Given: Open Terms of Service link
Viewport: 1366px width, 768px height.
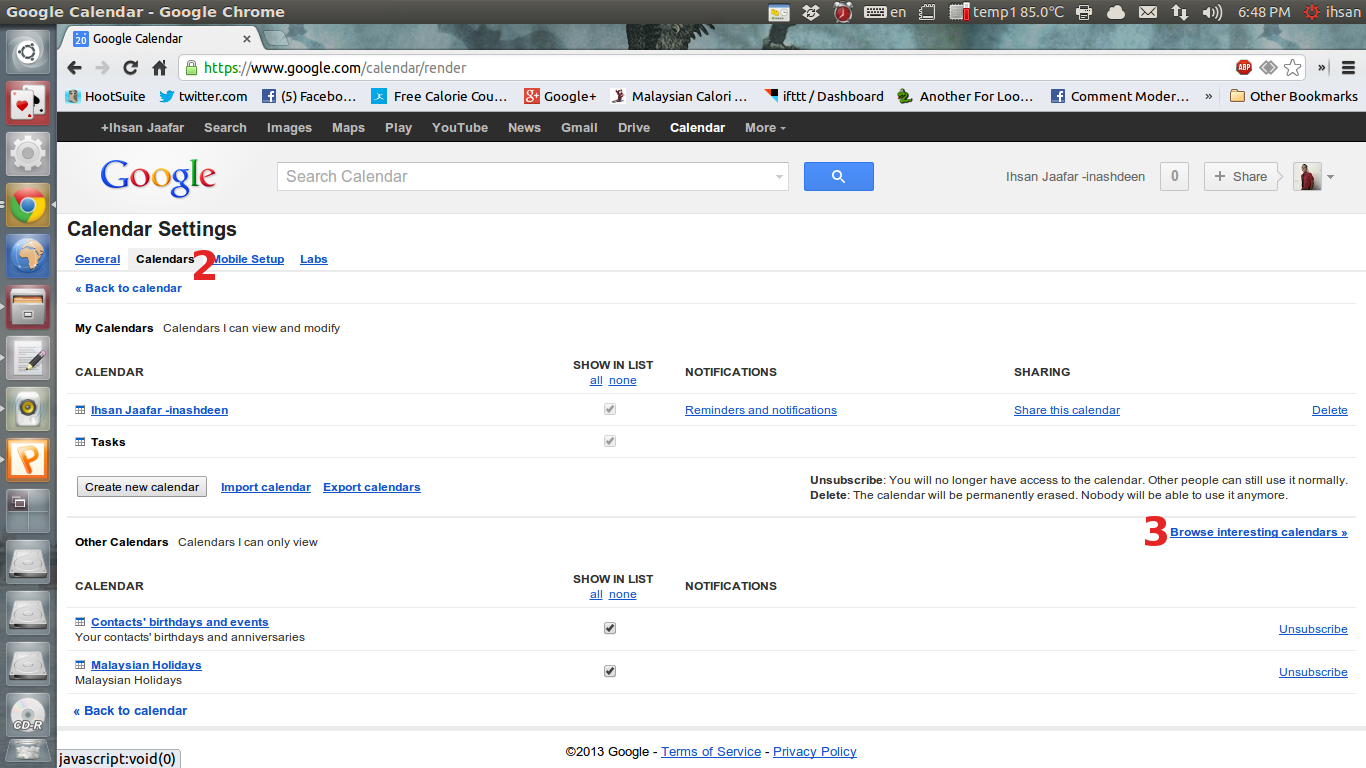Looking at the screenshot, I should (711, 752).
